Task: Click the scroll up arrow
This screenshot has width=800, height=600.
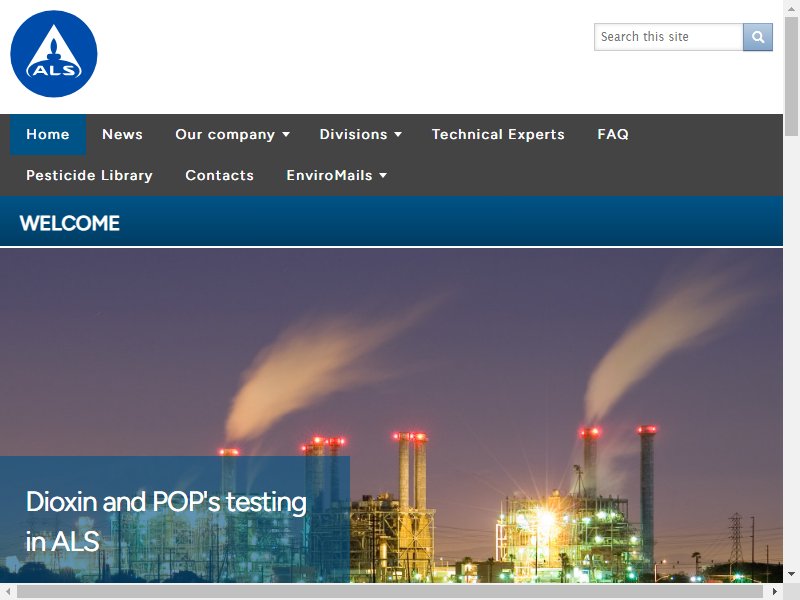Action: click(x=791, y=8)
